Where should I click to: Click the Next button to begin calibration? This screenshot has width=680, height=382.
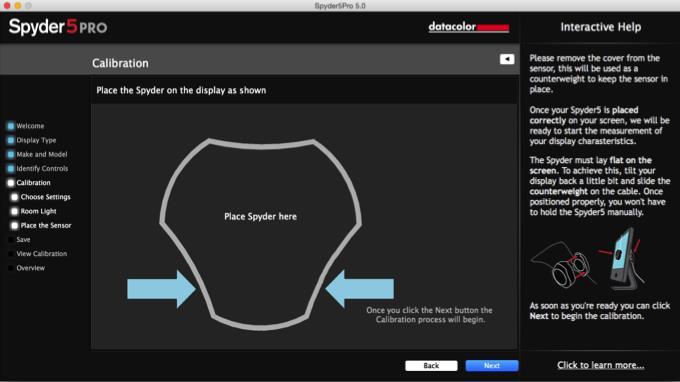pyautogui.click(x=492, y=366)
